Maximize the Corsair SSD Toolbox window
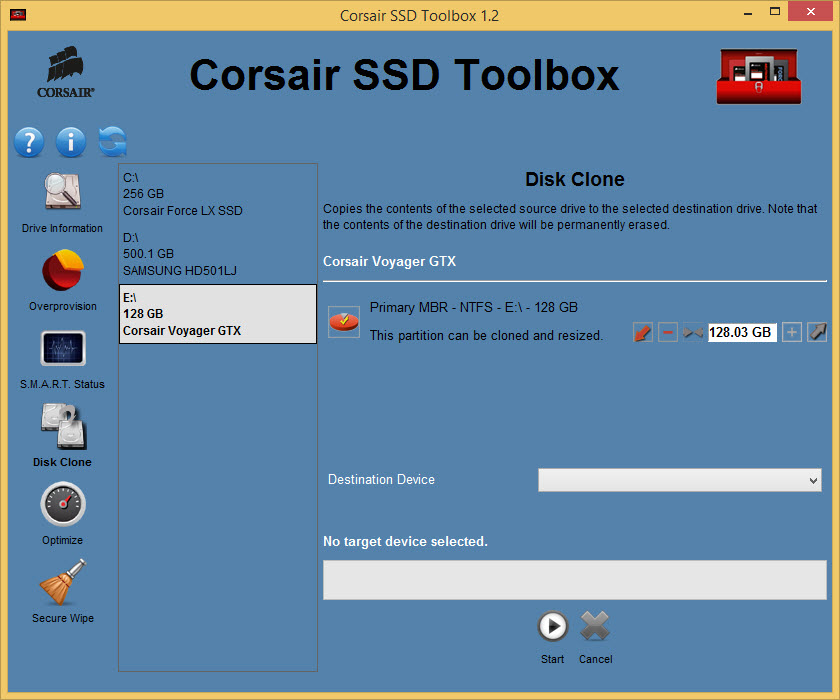The image size is (840, 700). tap(775, 12)
